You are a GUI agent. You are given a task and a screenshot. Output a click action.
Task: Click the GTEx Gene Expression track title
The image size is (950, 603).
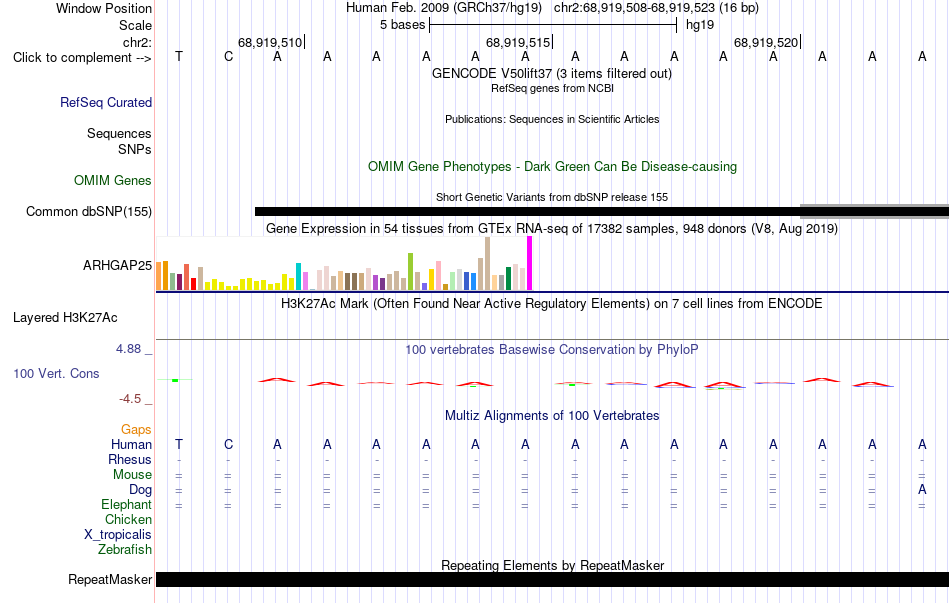tap(552, 229)
